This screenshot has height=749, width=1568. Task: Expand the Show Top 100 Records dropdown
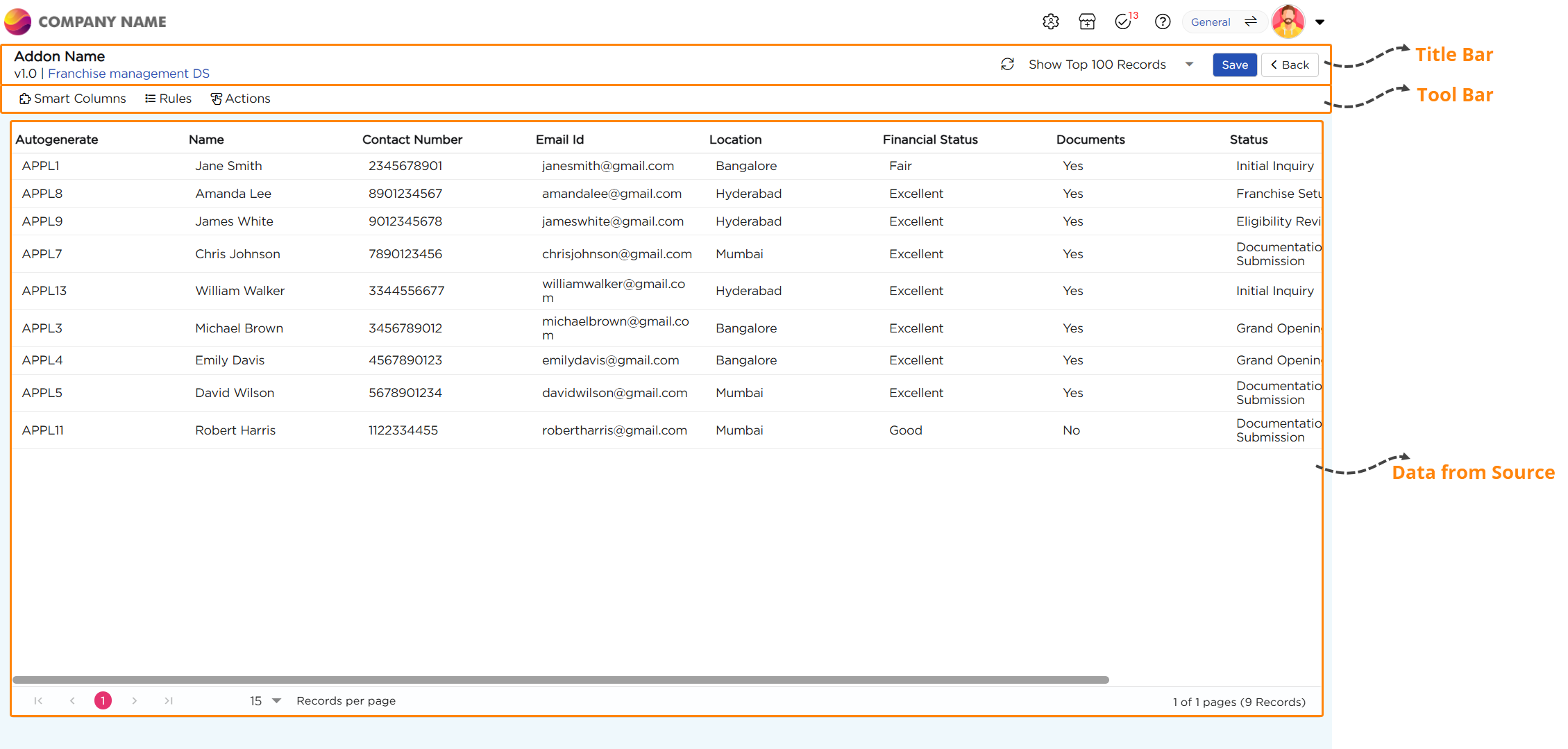1188,65
